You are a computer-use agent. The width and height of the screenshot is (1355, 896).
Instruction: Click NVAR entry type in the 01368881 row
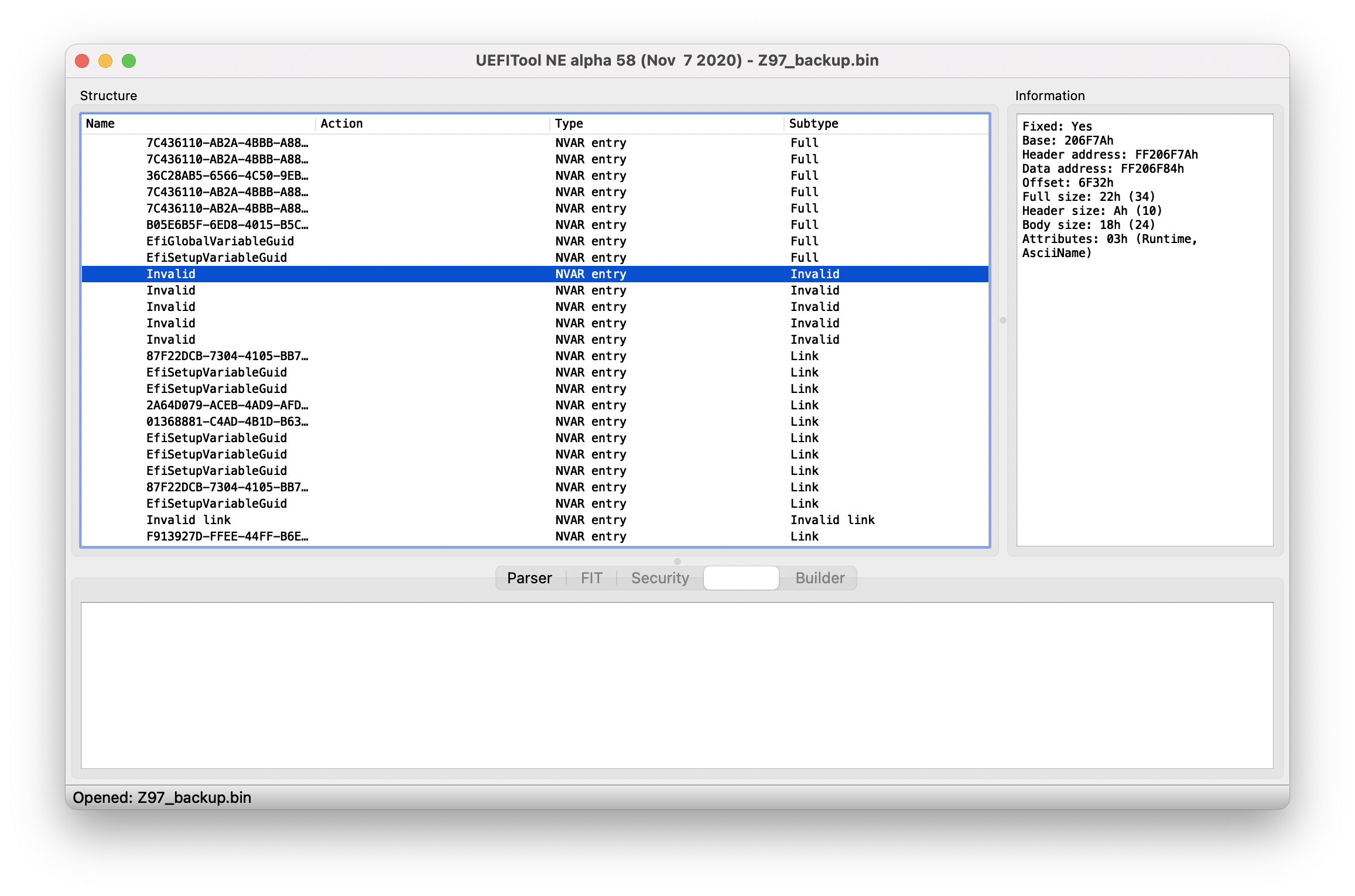click(x=591, y=422)
